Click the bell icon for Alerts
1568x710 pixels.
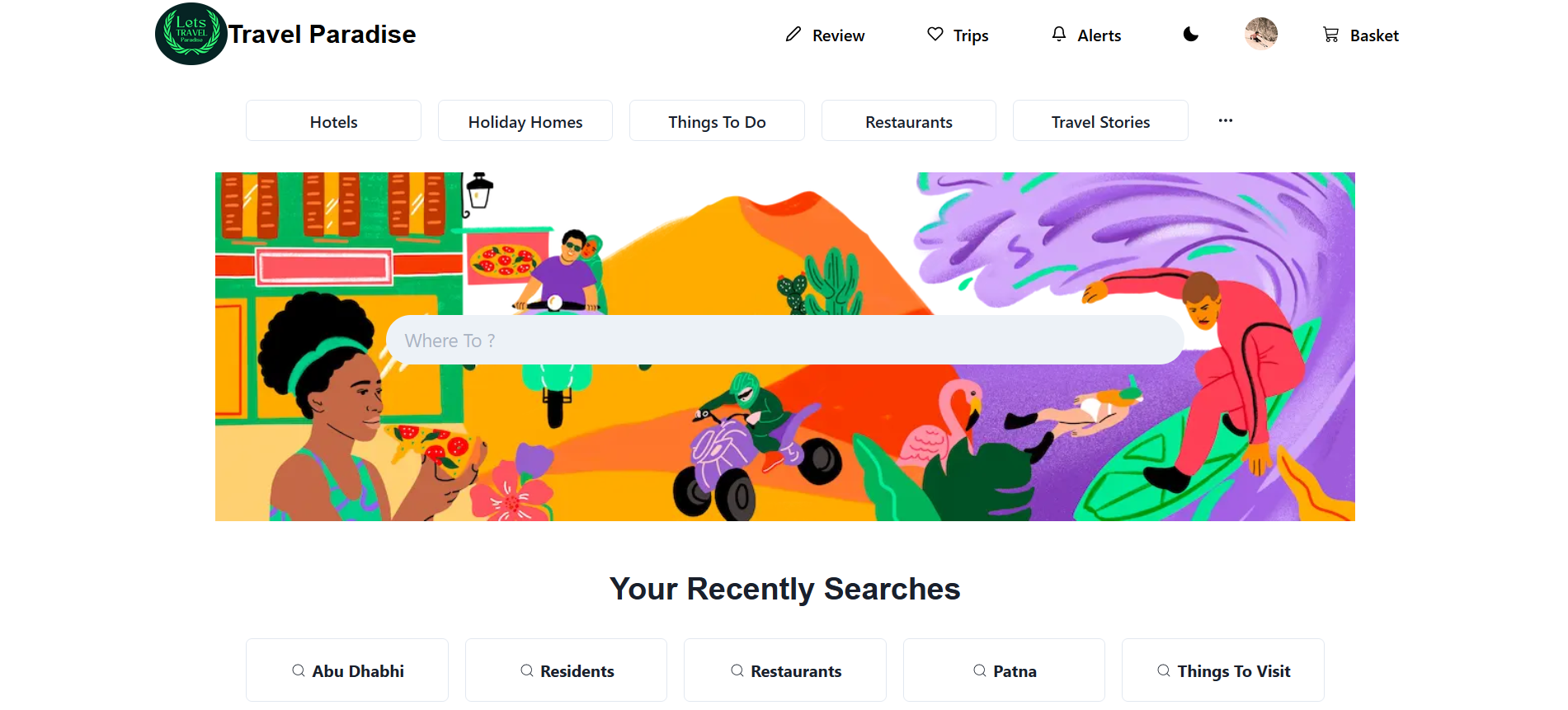(x=1058, y=34)
